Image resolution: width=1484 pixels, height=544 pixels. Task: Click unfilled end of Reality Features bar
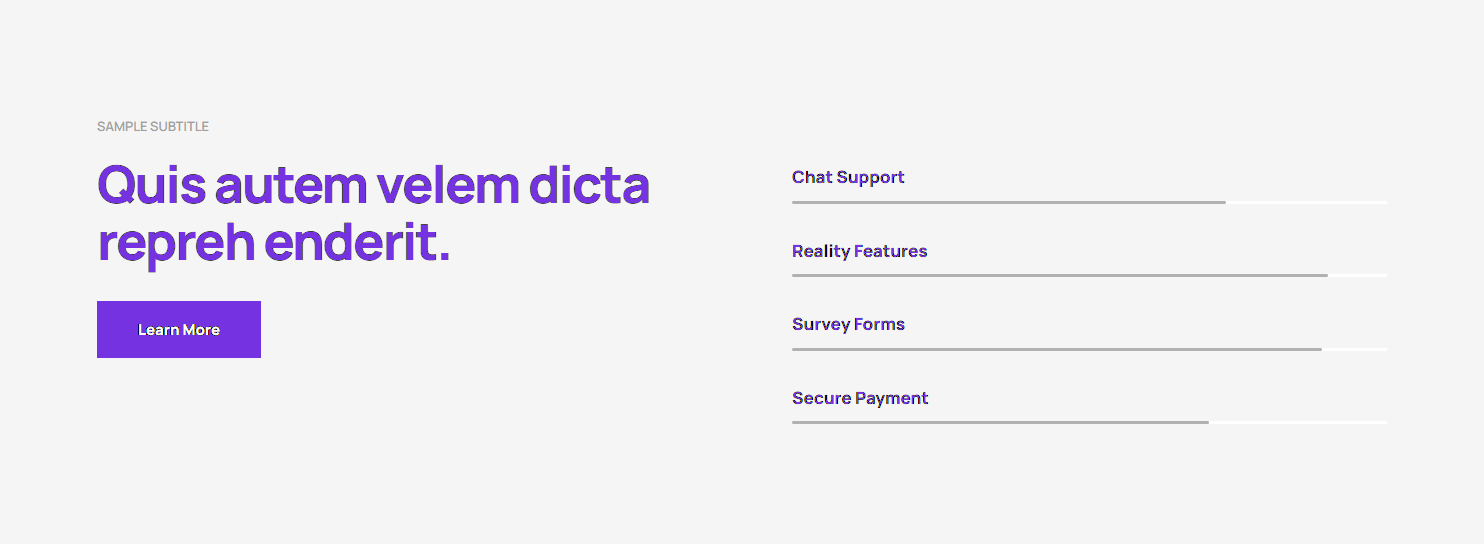pyautogui.click(x=1357, y=275)
